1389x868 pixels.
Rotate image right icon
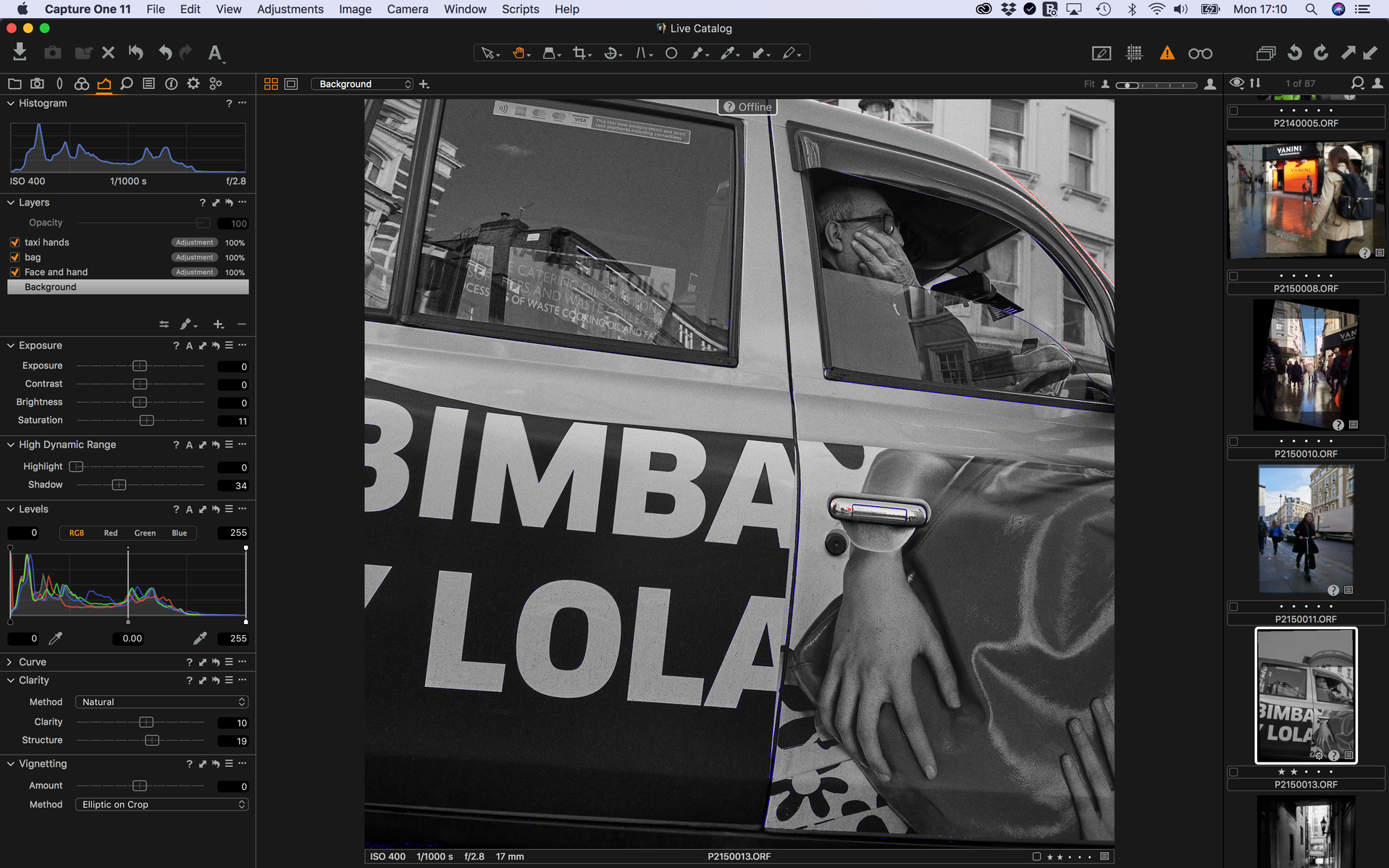[x=1321, y=53]
